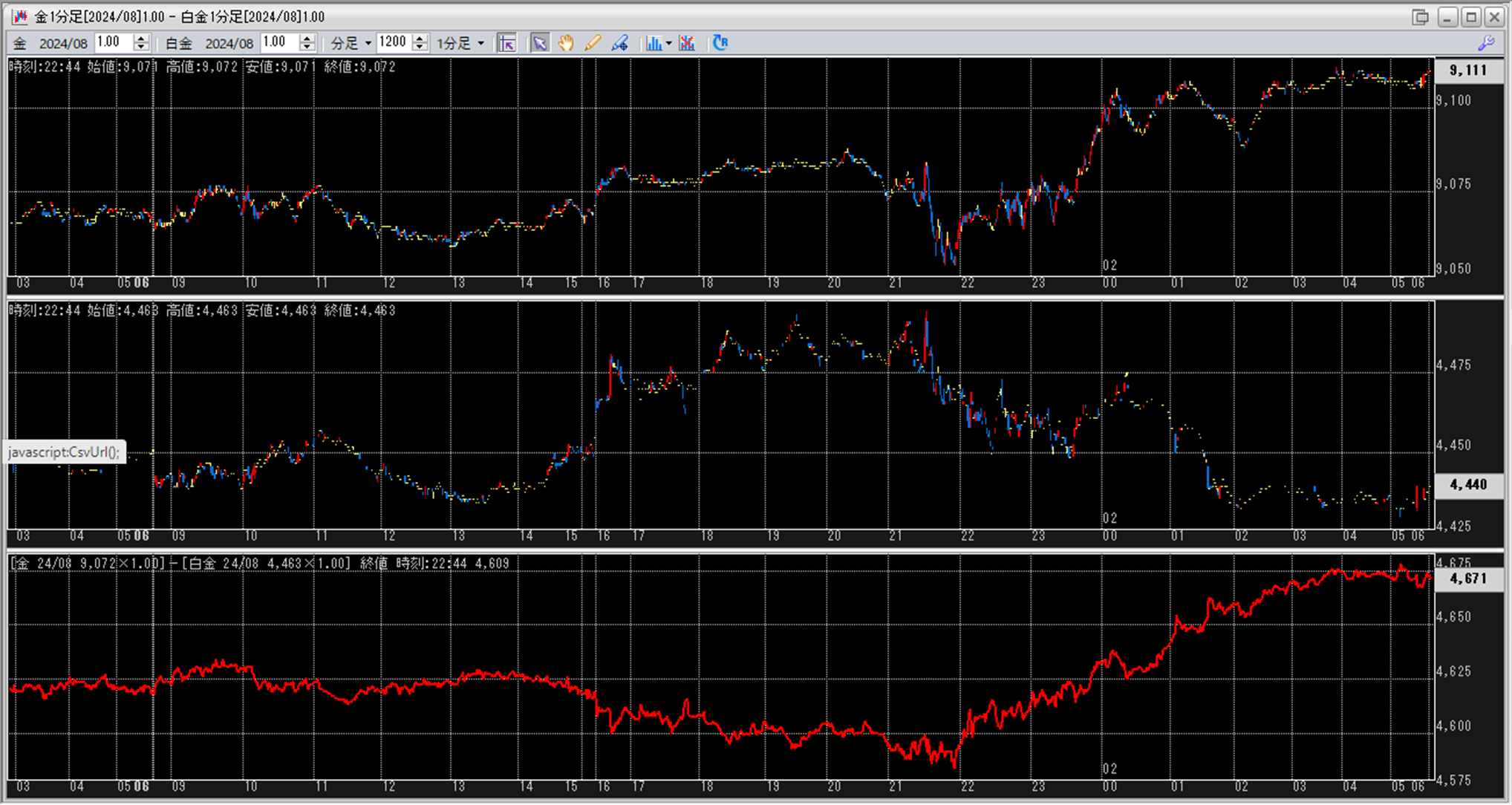Click the delete indicators chart icon
The width and height of the screenshot is (1512, 805).
point(687,43)
